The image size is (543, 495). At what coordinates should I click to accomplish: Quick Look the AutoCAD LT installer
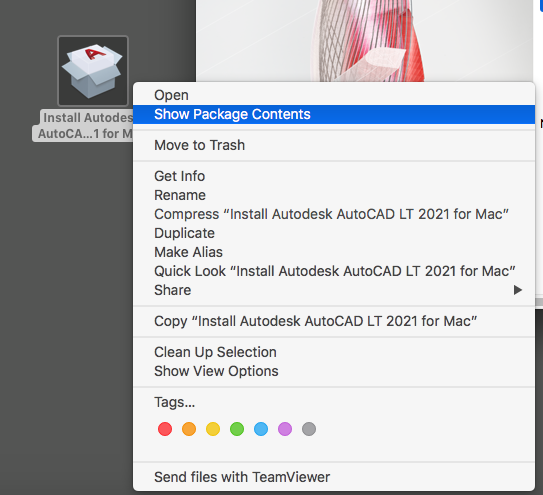point(334,271)
